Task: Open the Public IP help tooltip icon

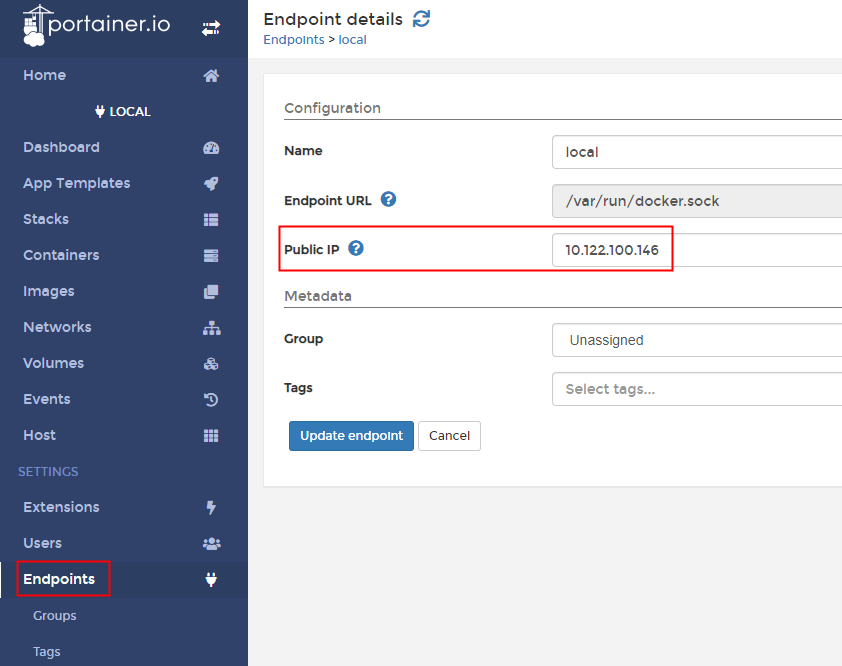Action: point(356,248)
